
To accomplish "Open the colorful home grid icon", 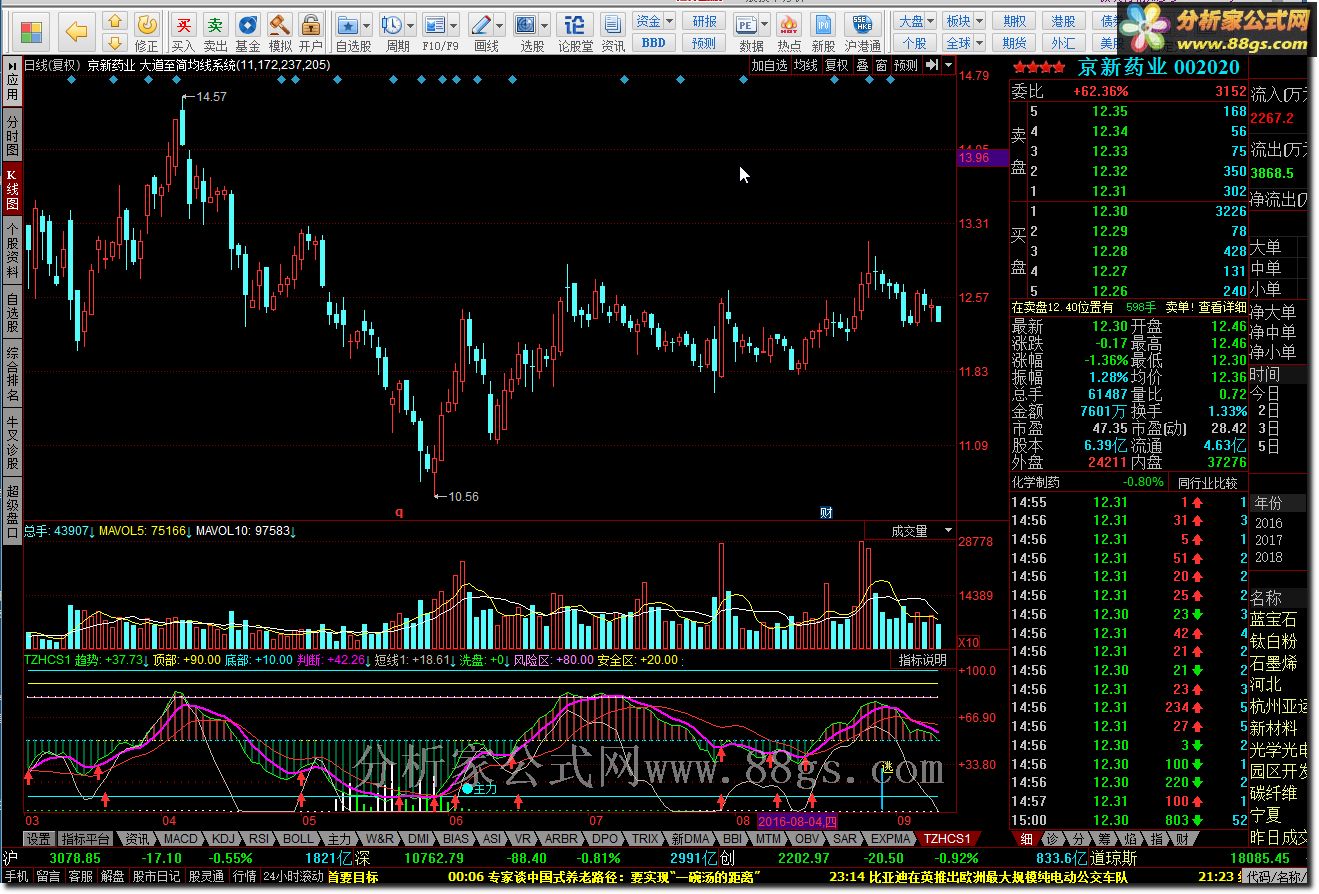I will click(x=32, y=31).
